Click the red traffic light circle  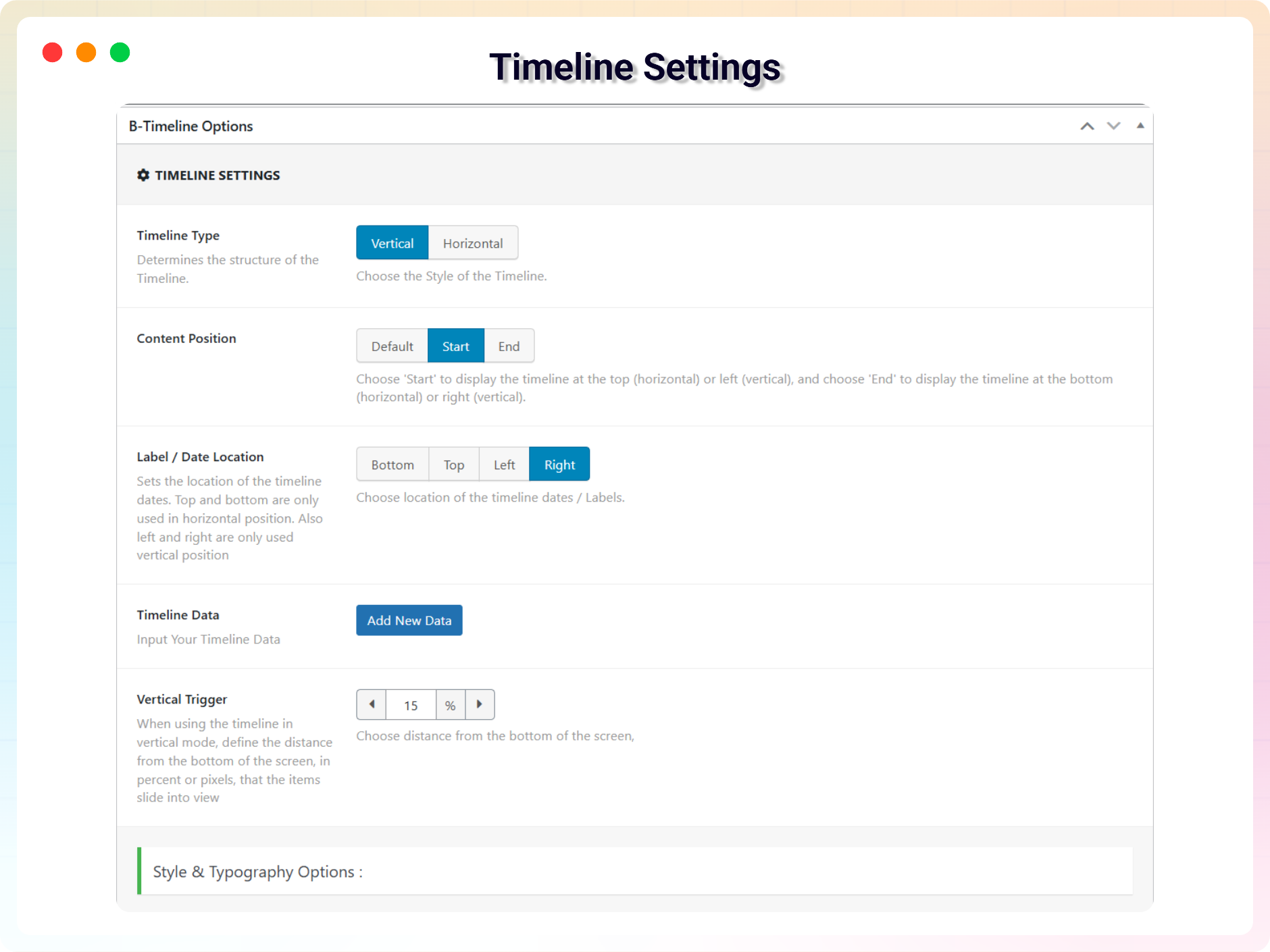(x=52, y=52)
